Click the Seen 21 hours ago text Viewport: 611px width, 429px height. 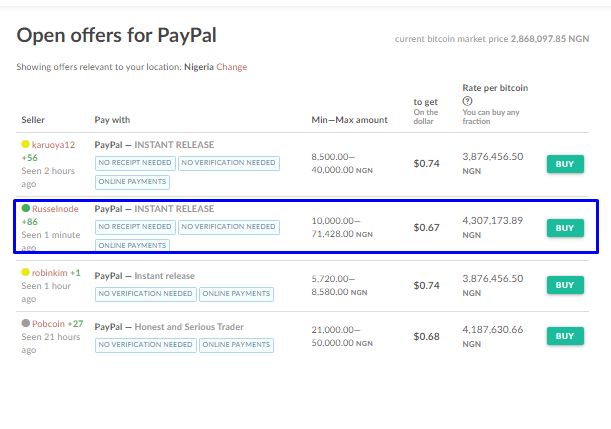[x=51, y=343]
